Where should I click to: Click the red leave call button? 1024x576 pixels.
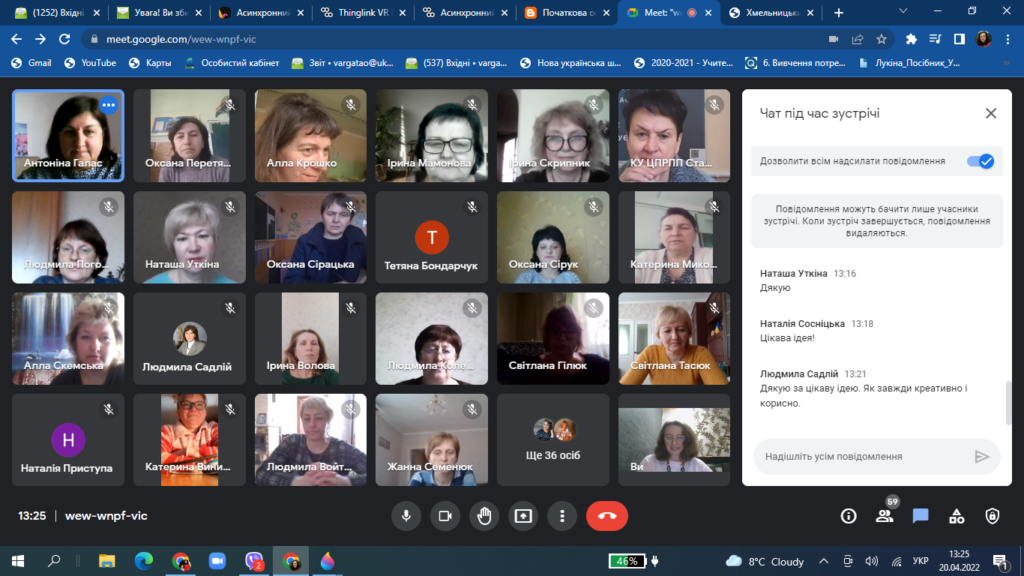607,516
